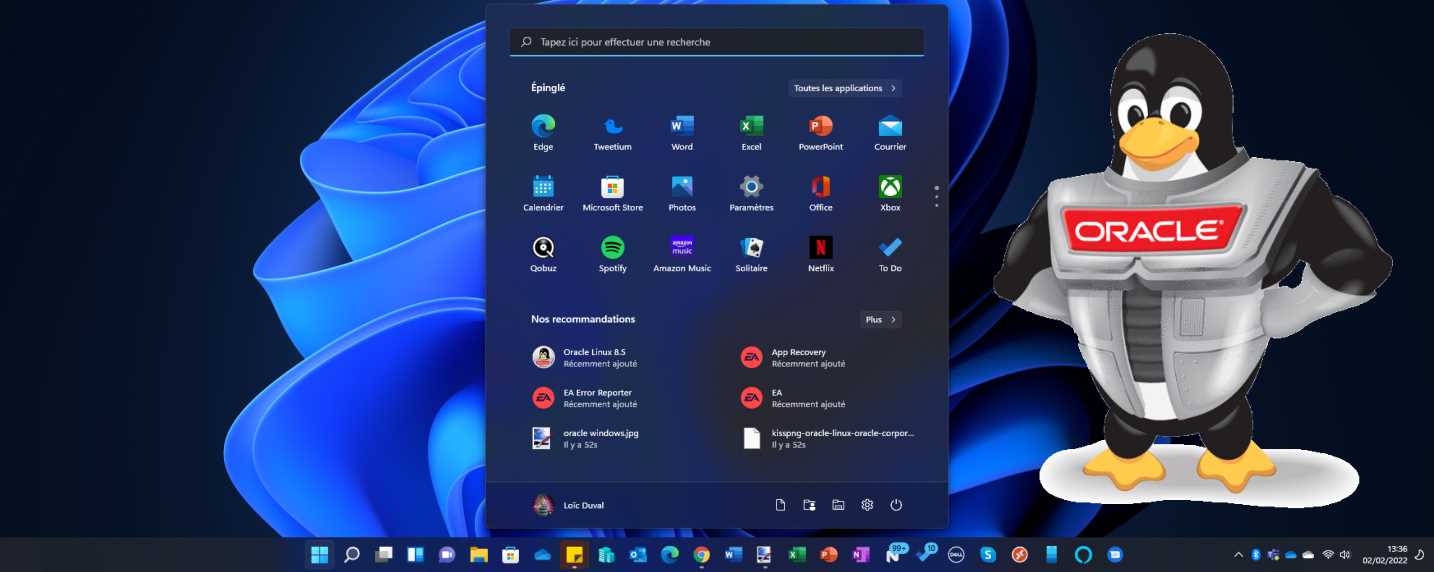Open the Calendrier app

[x=543, y=194]
